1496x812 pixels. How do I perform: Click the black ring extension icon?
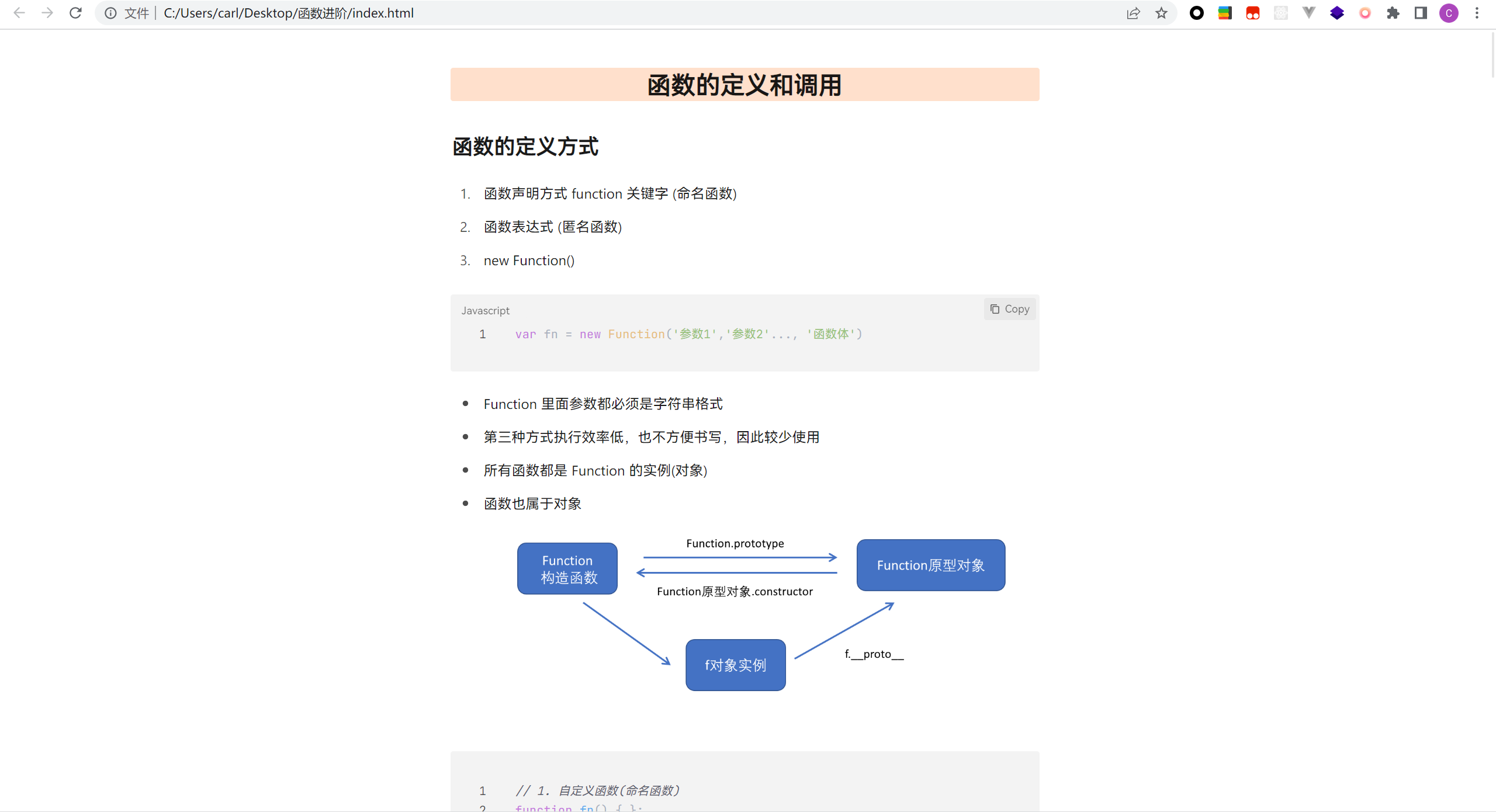(x=1197, y=12)
